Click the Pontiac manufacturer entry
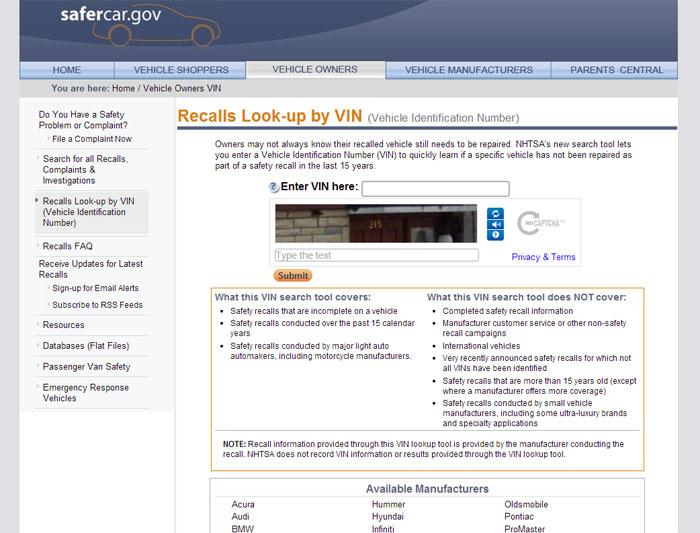This screenshot has height=533, width=700. pyautogui.click(x=519, y=516)
